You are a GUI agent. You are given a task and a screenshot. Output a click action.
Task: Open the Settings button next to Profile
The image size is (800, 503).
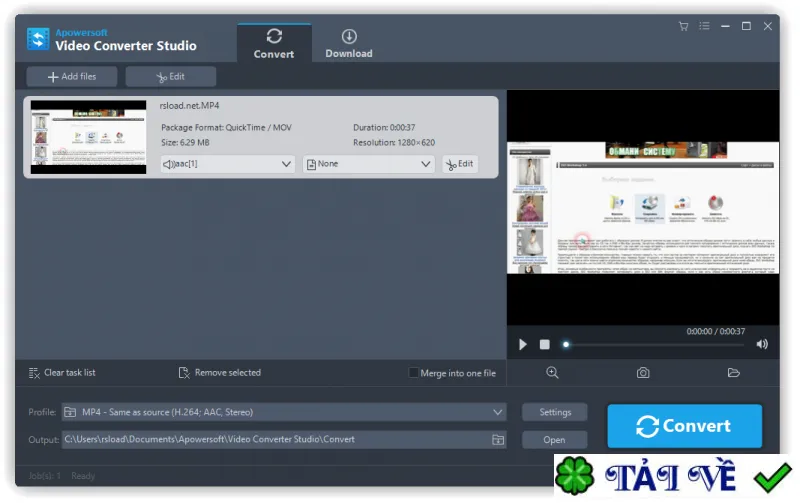[555, 412]
